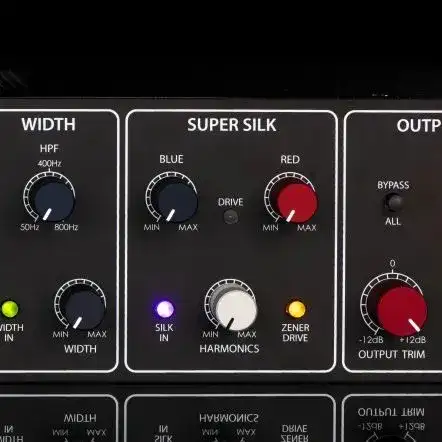Toggle the yellow ZENER DRIVE button

point(296,309)
